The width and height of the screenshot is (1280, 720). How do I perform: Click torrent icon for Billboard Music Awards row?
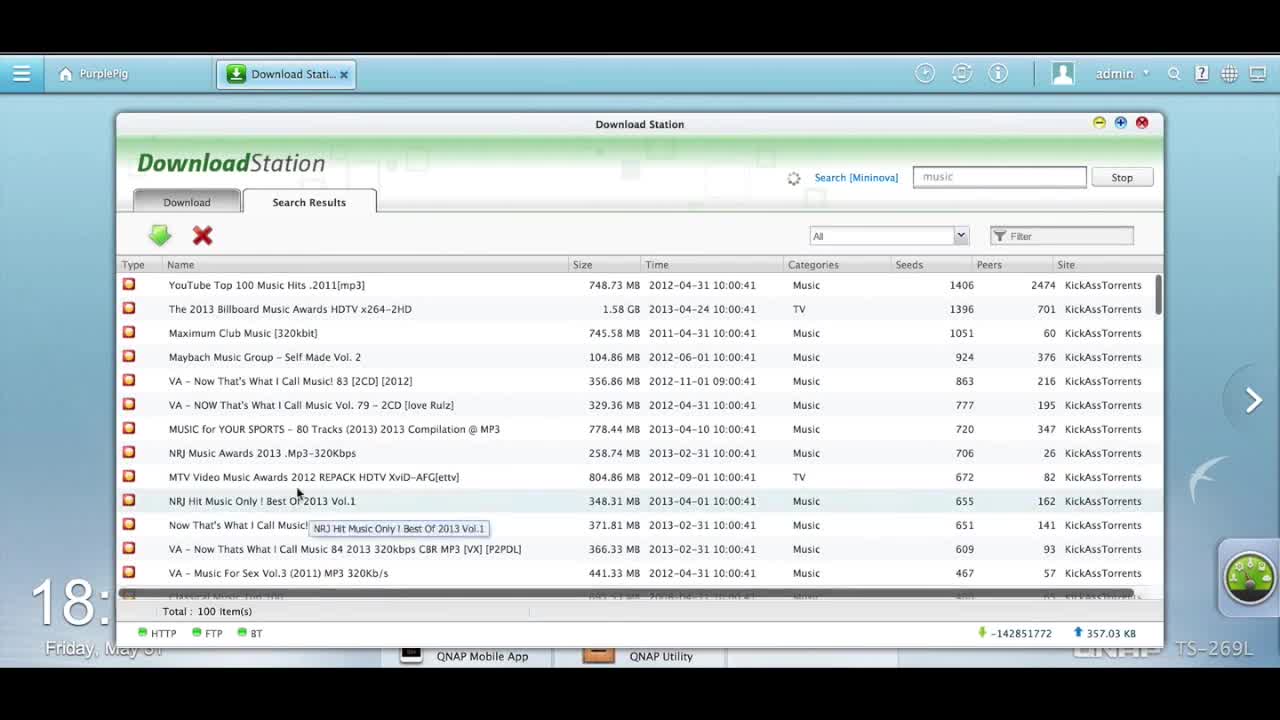pyautogui.click(x=129, y=308)
